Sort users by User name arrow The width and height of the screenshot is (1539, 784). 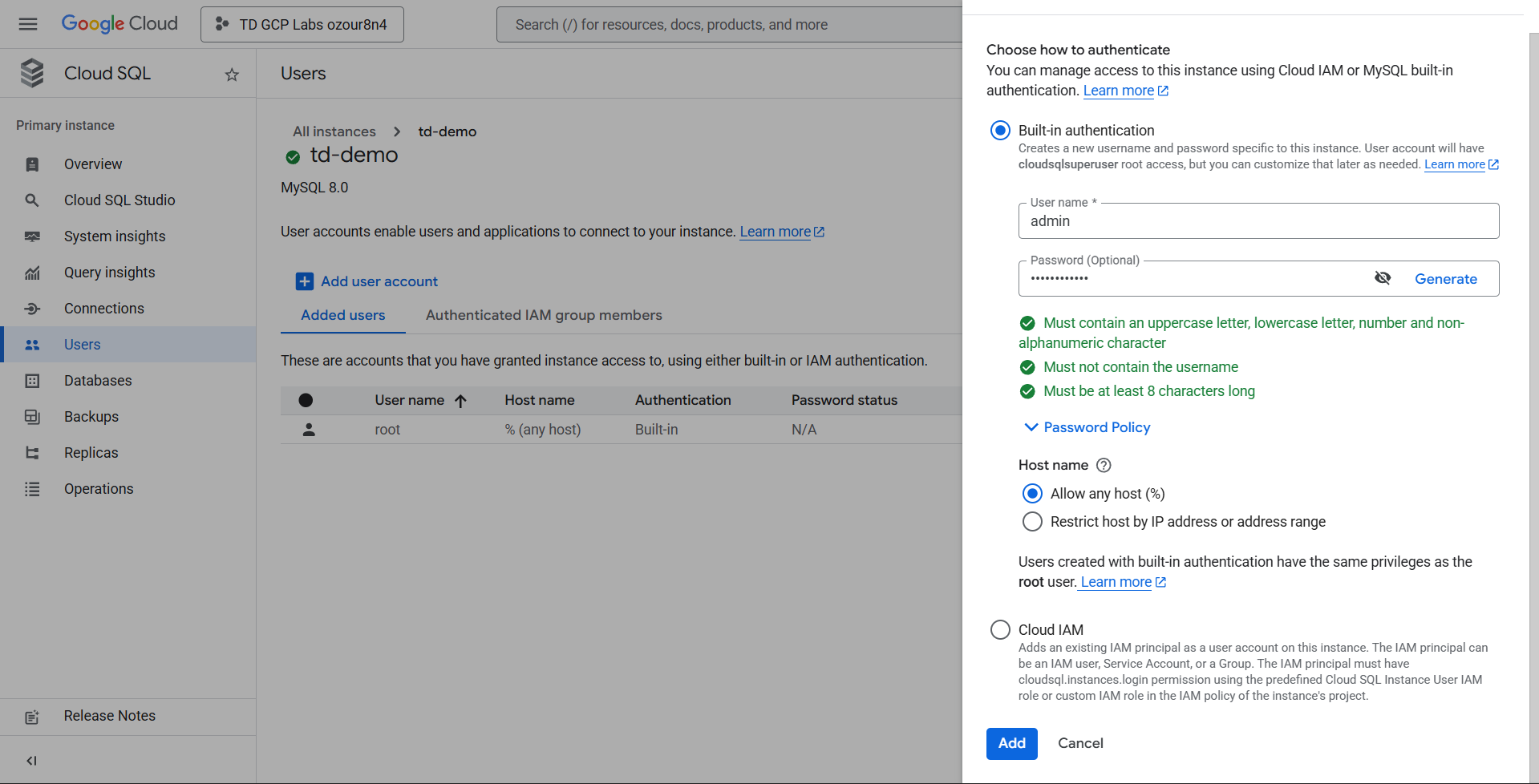[x=460, y=401]
